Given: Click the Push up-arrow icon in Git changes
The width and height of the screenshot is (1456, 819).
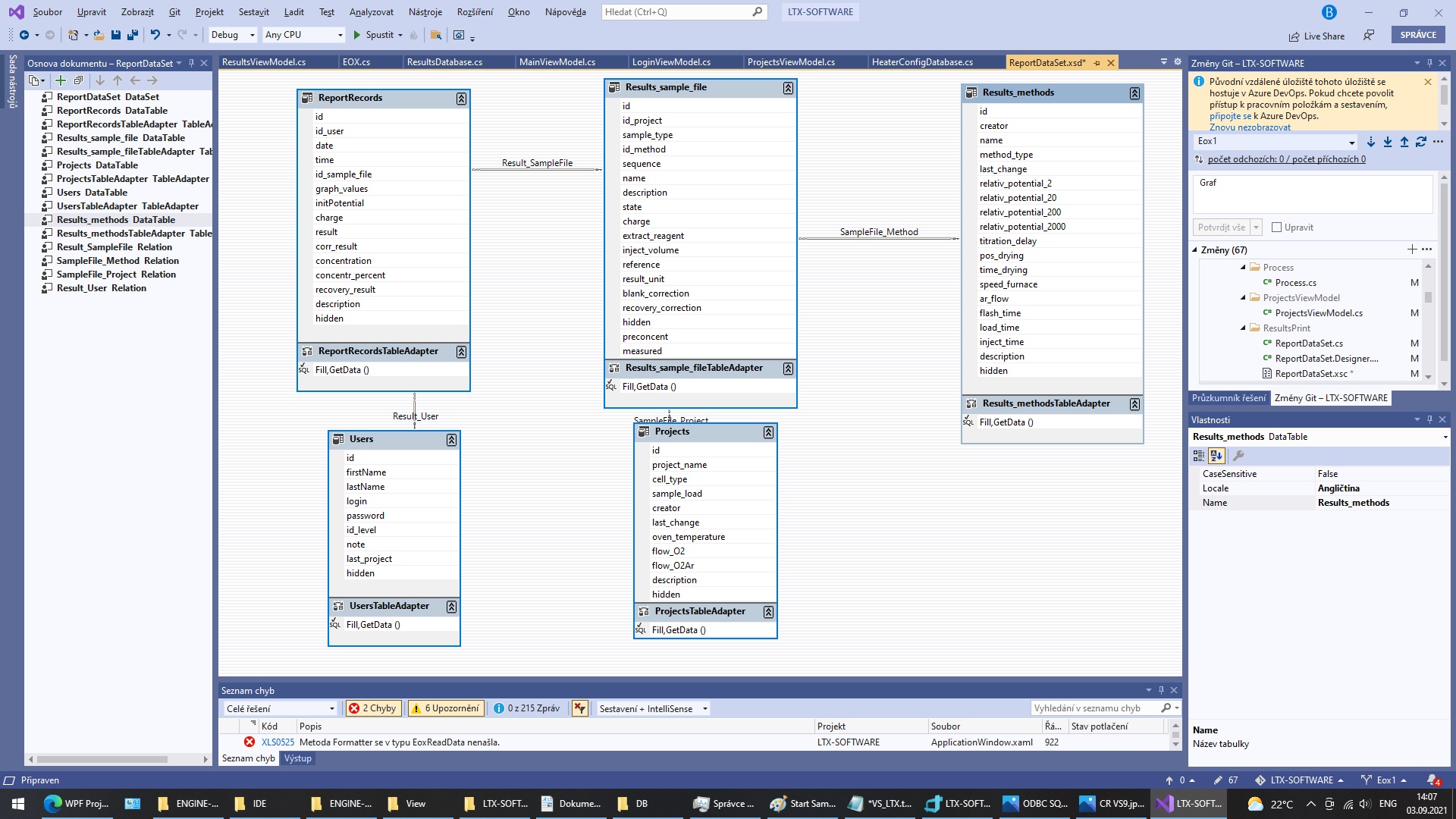Looking at the screenshot, I should [x=1404, y=142].
